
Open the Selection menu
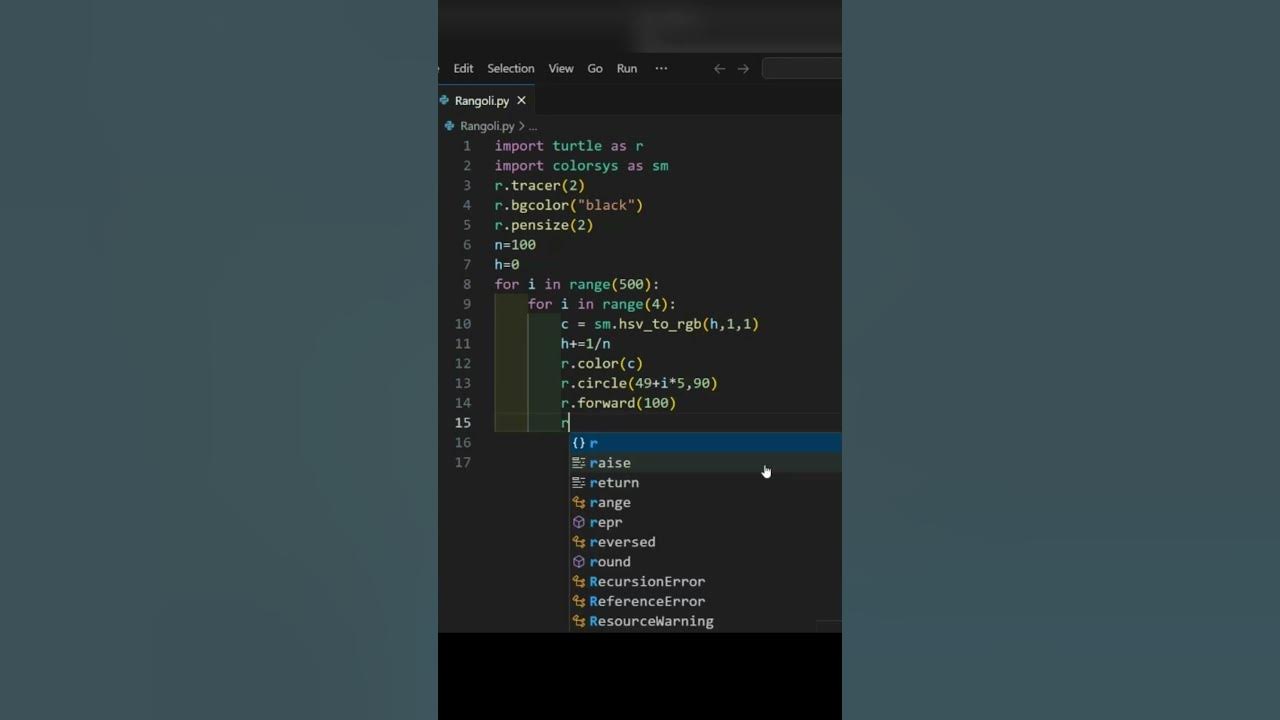[510, 68]
